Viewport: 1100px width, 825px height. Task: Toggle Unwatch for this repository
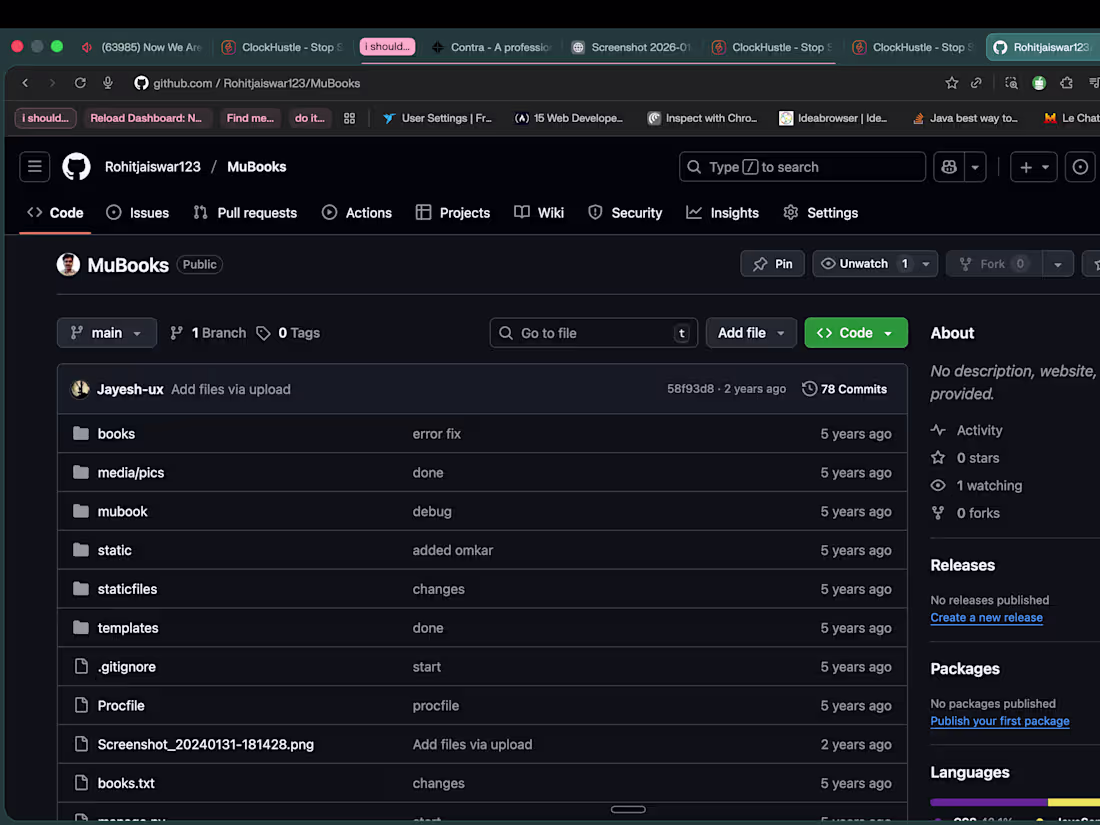864,264
